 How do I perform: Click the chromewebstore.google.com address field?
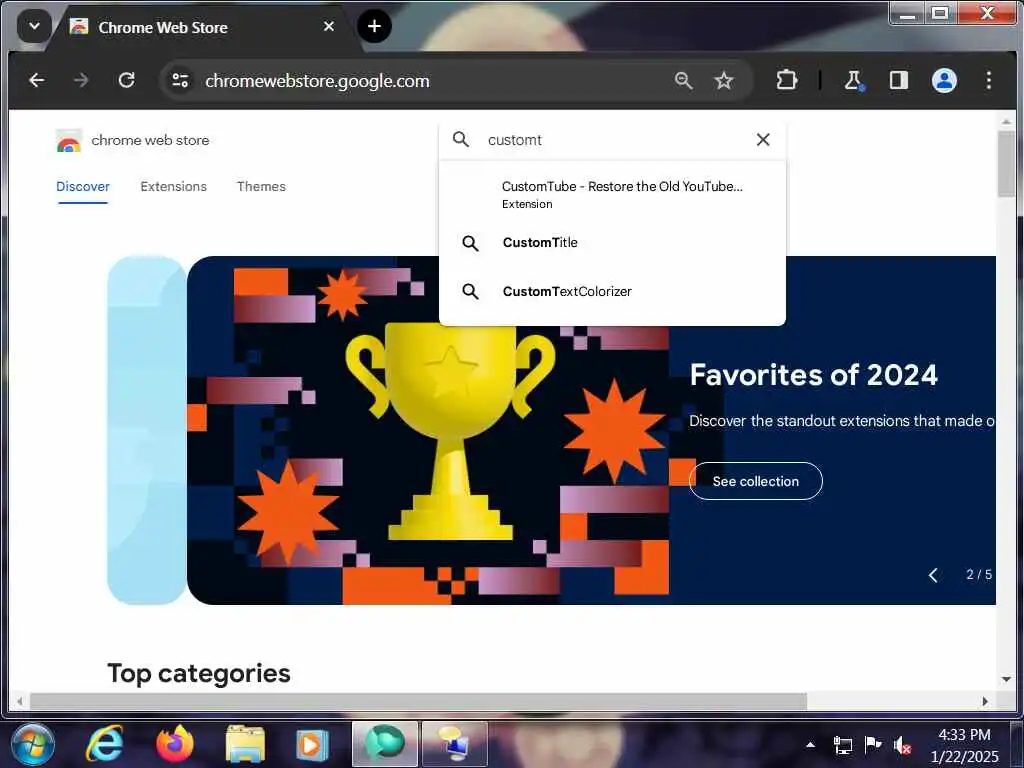point(317,81)
